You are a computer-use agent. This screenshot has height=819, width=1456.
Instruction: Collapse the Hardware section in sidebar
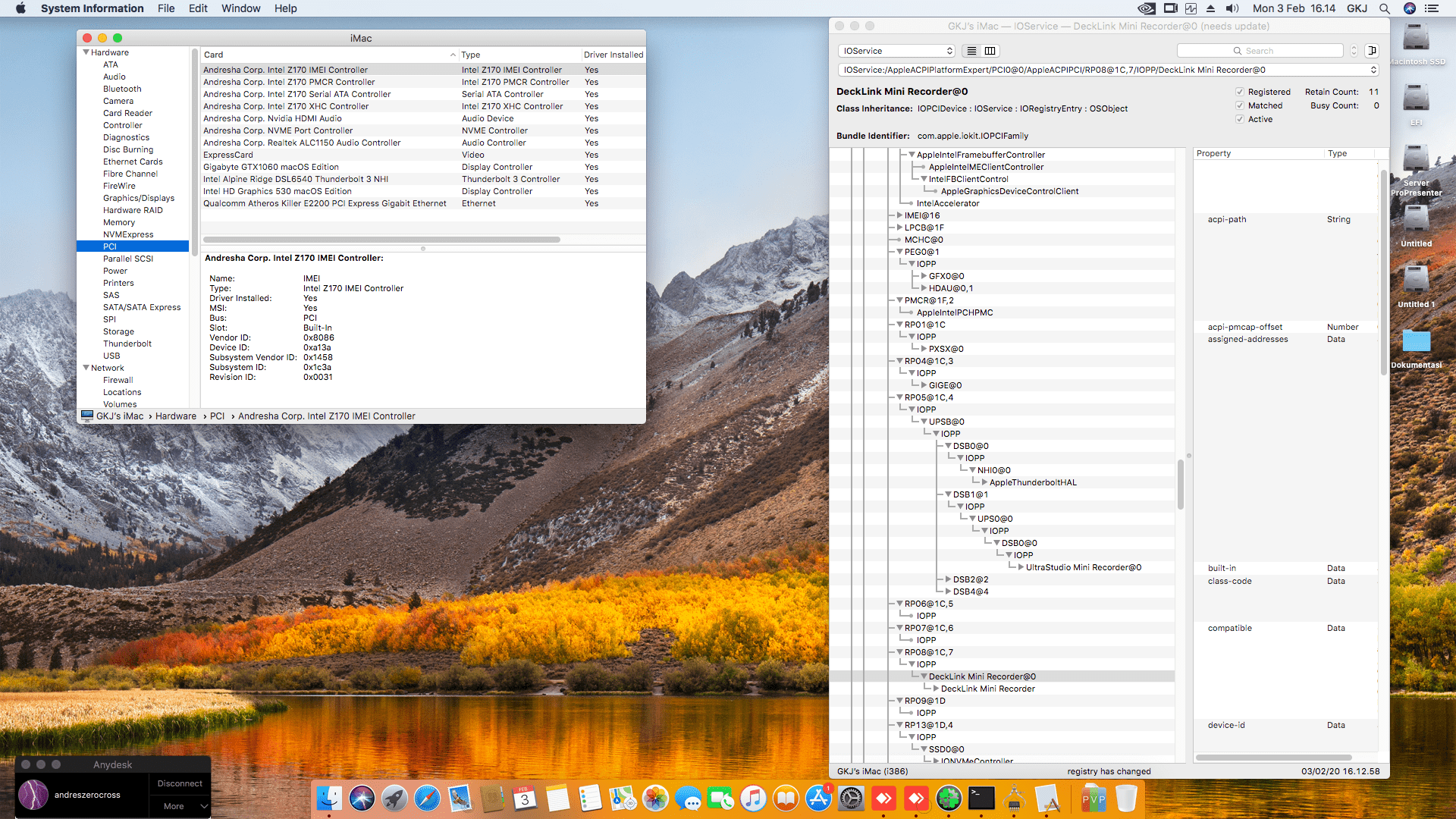point(86,52)
